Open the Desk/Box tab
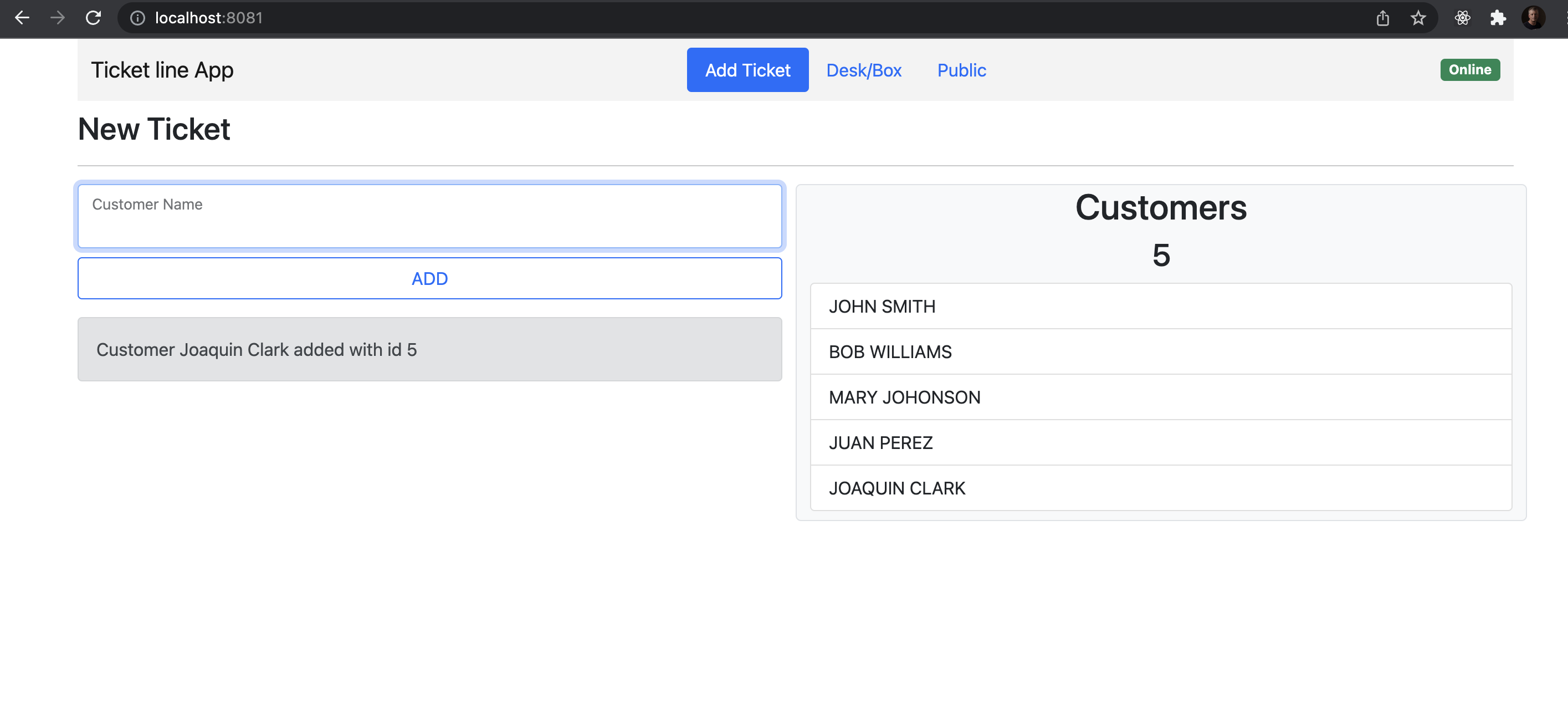 (863, 70)
